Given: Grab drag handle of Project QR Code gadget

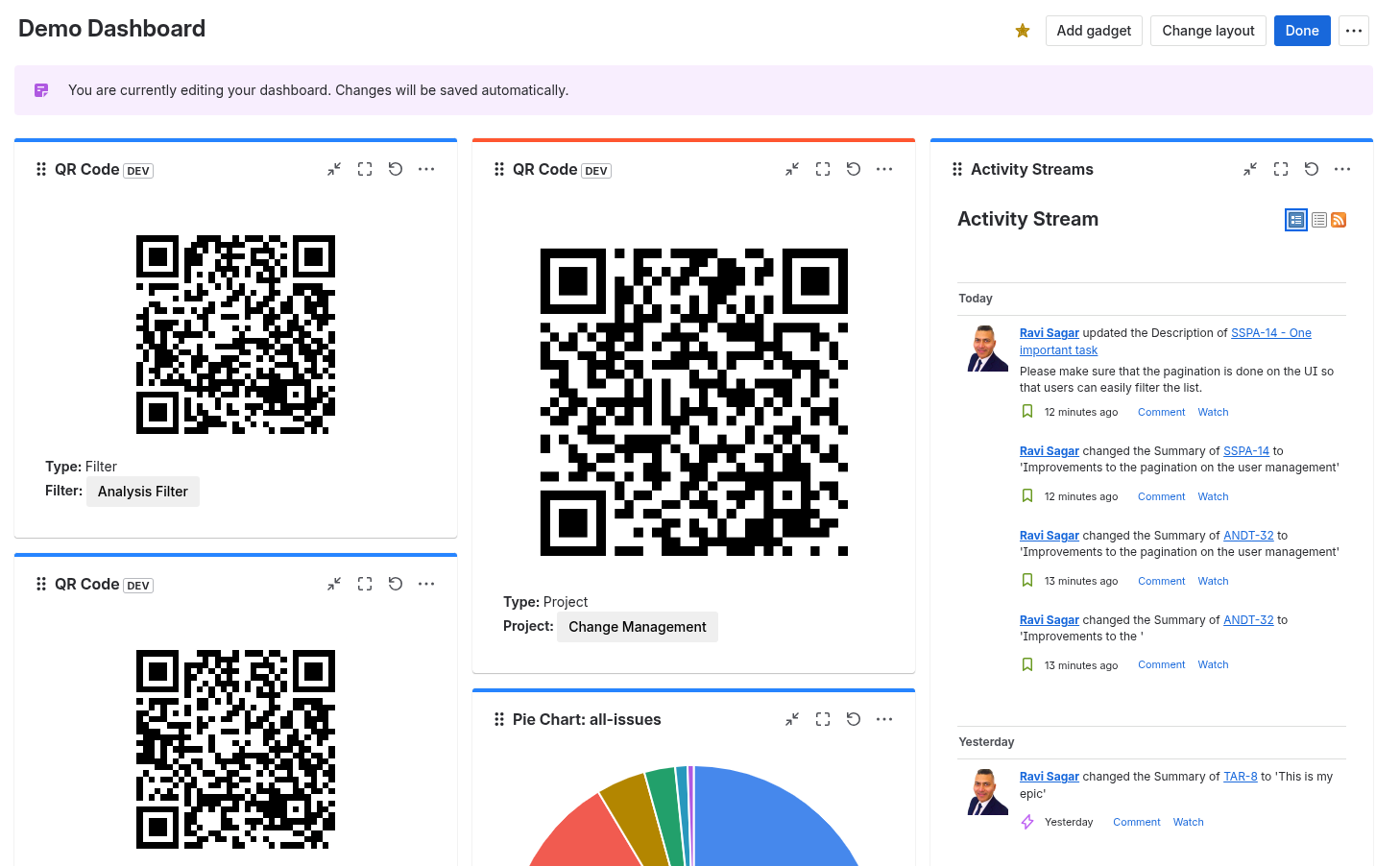Looking at the screenshot, I should (499, 169).
